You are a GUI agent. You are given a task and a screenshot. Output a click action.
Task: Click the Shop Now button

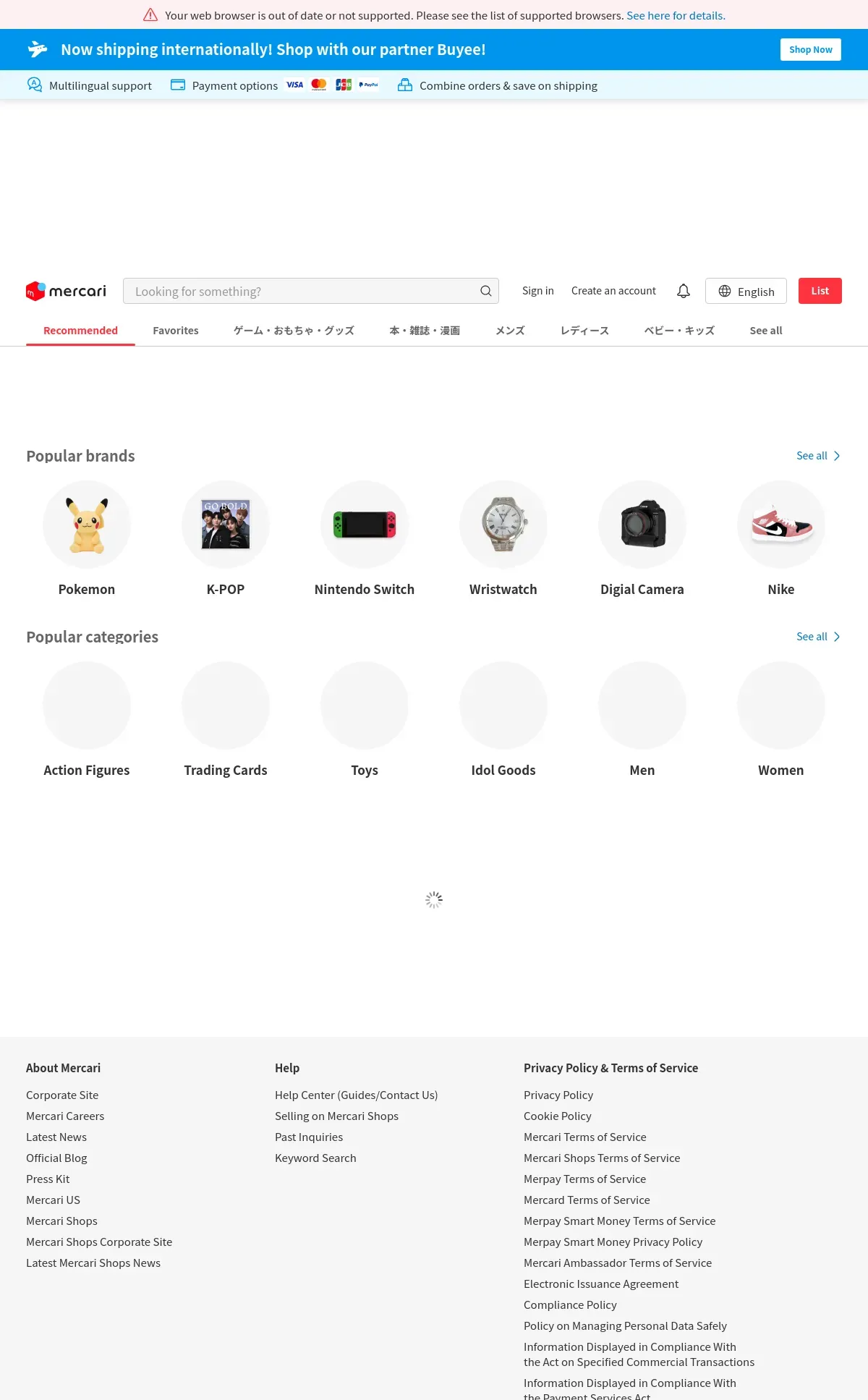pyautogui.click(x=811, y=49)
